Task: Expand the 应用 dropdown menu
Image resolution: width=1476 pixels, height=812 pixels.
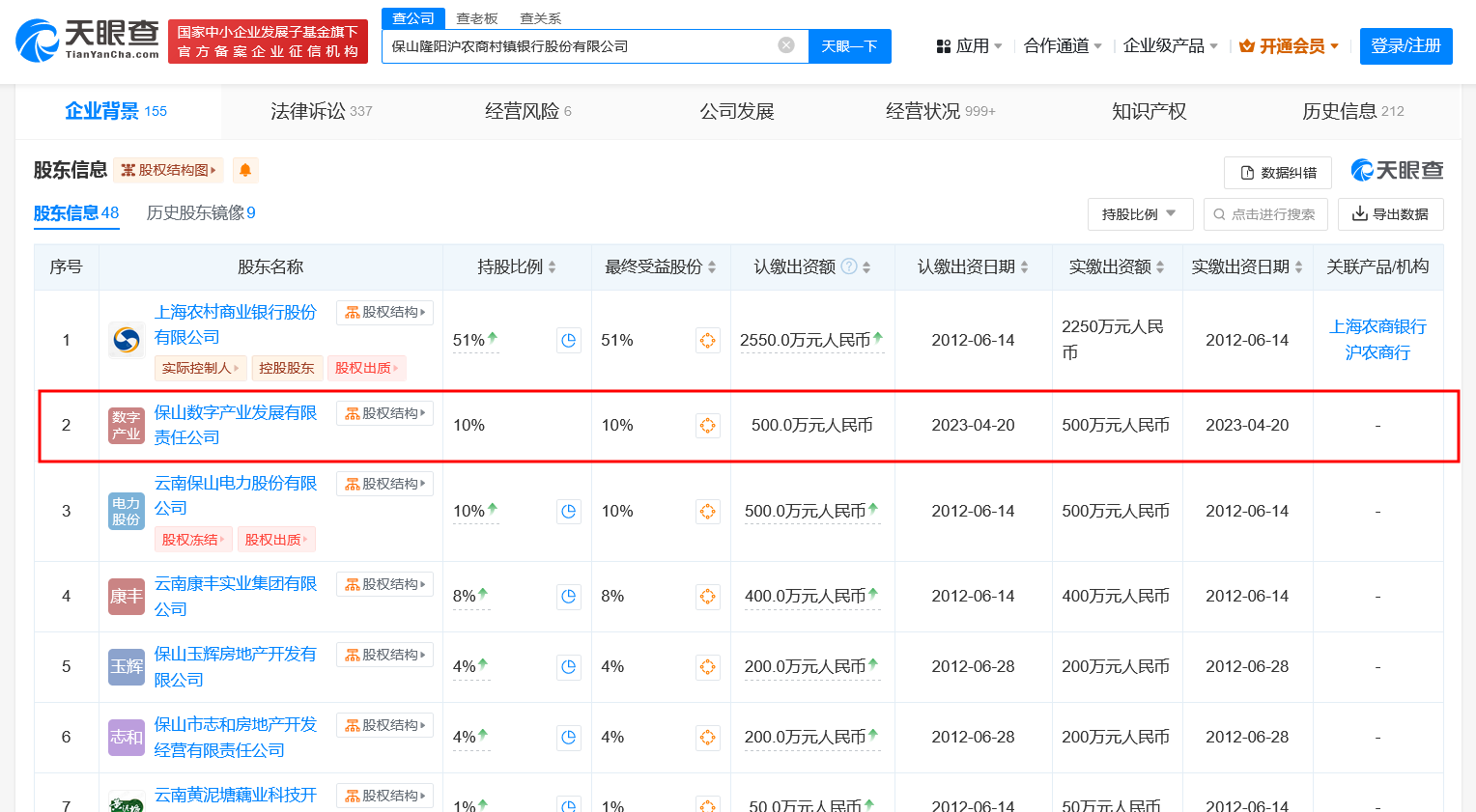Action: tap(970, 46)
